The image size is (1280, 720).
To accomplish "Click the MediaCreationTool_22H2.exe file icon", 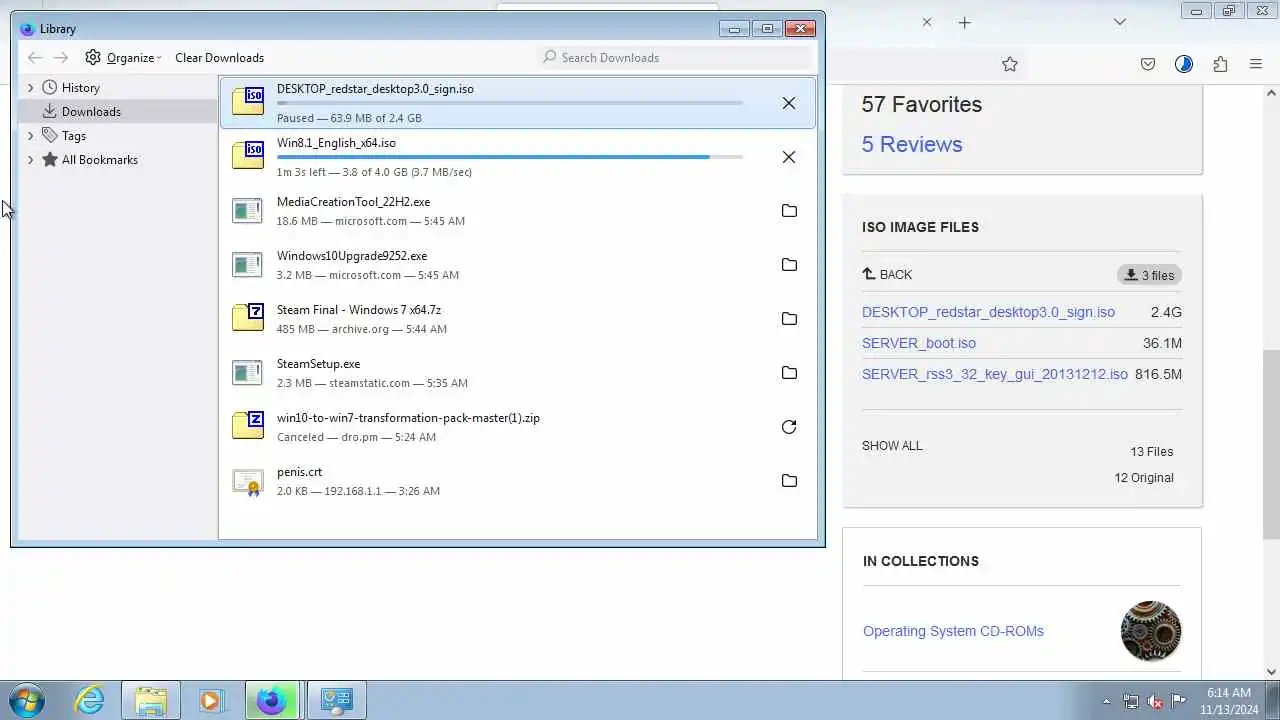I will tap(247, 210).
